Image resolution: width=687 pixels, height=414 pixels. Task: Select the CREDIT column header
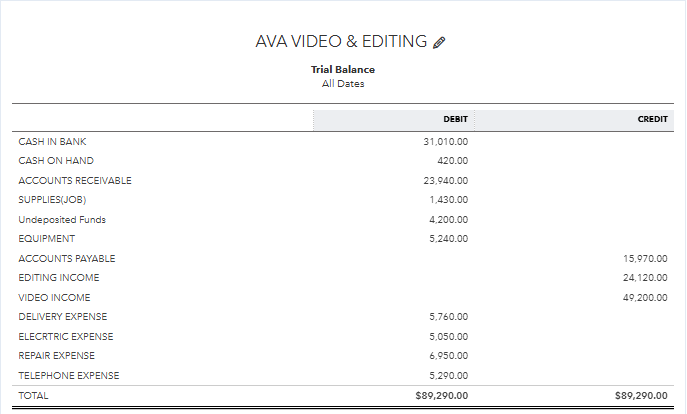pos(652,119)
